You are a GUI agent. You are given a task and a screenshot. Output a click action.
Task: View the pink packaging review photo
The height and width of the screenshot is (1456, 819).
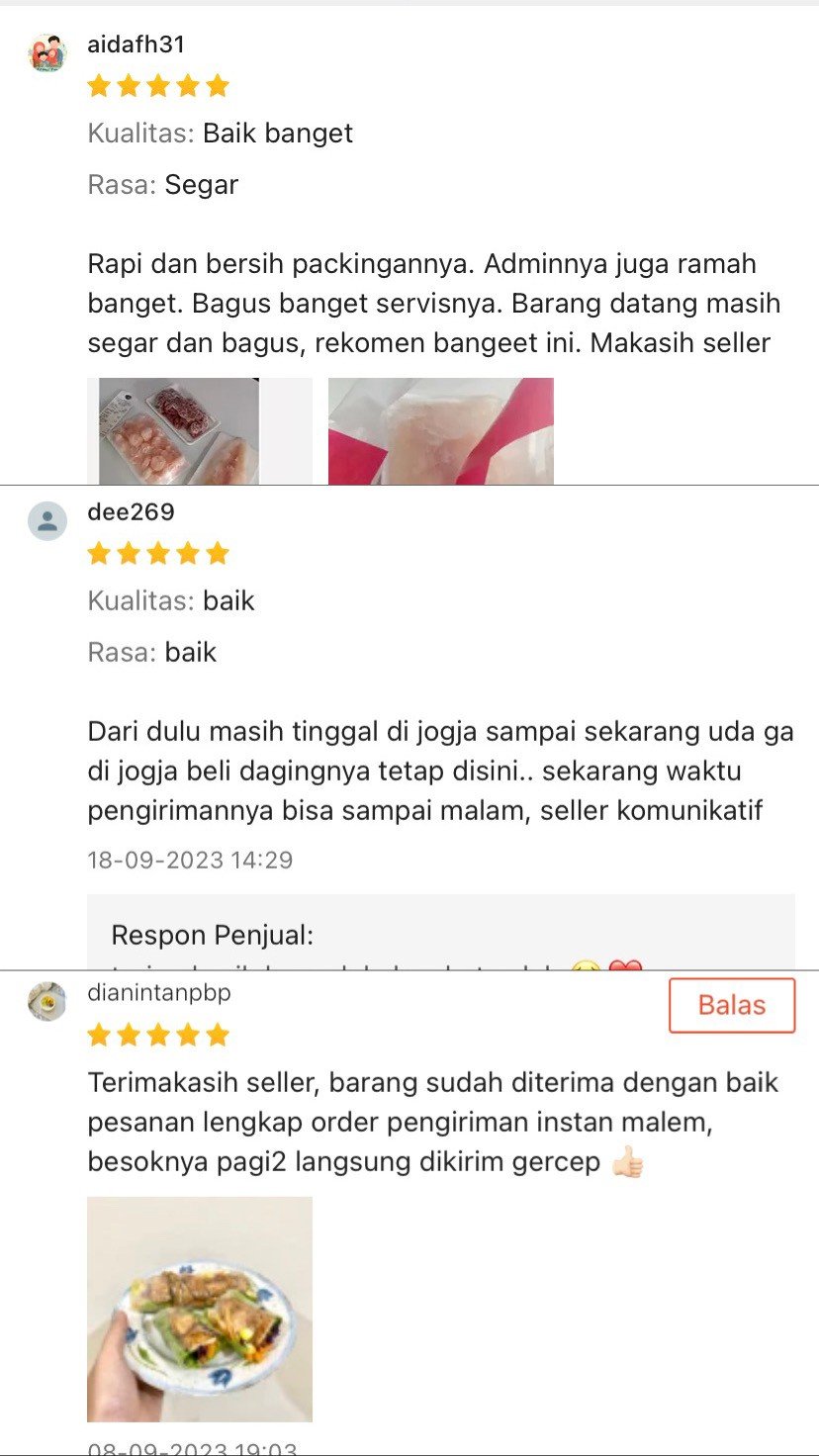(441, 431)
